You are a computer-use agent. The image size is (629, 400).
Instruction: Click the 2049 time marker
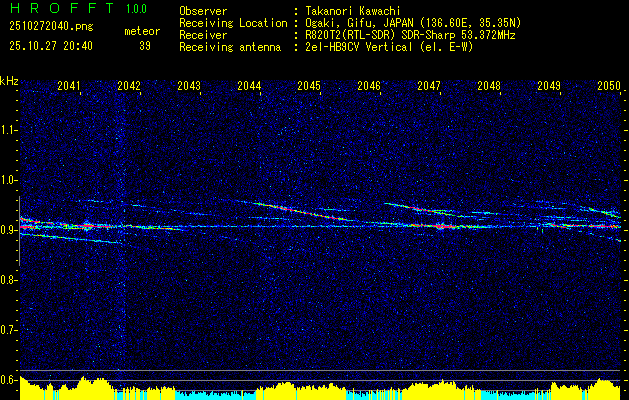(x=549, y=85)
